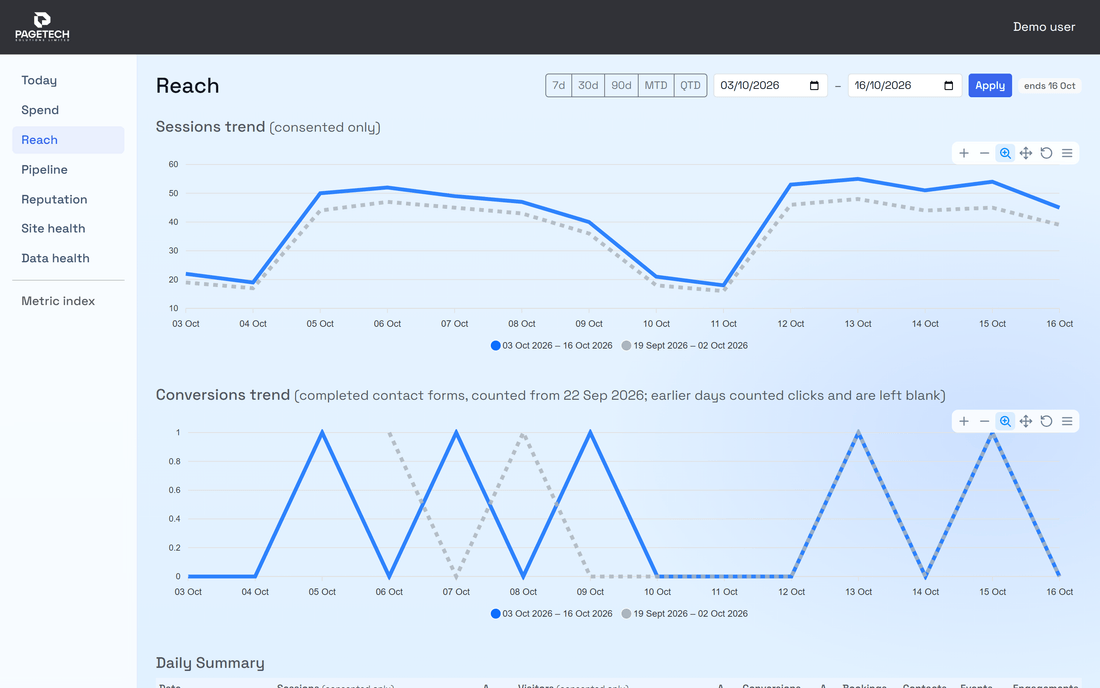Image resolution: width=1100 pixels, height=688 pixels.
Task: Apply the chosen date range
Action: tap(990, 86)
